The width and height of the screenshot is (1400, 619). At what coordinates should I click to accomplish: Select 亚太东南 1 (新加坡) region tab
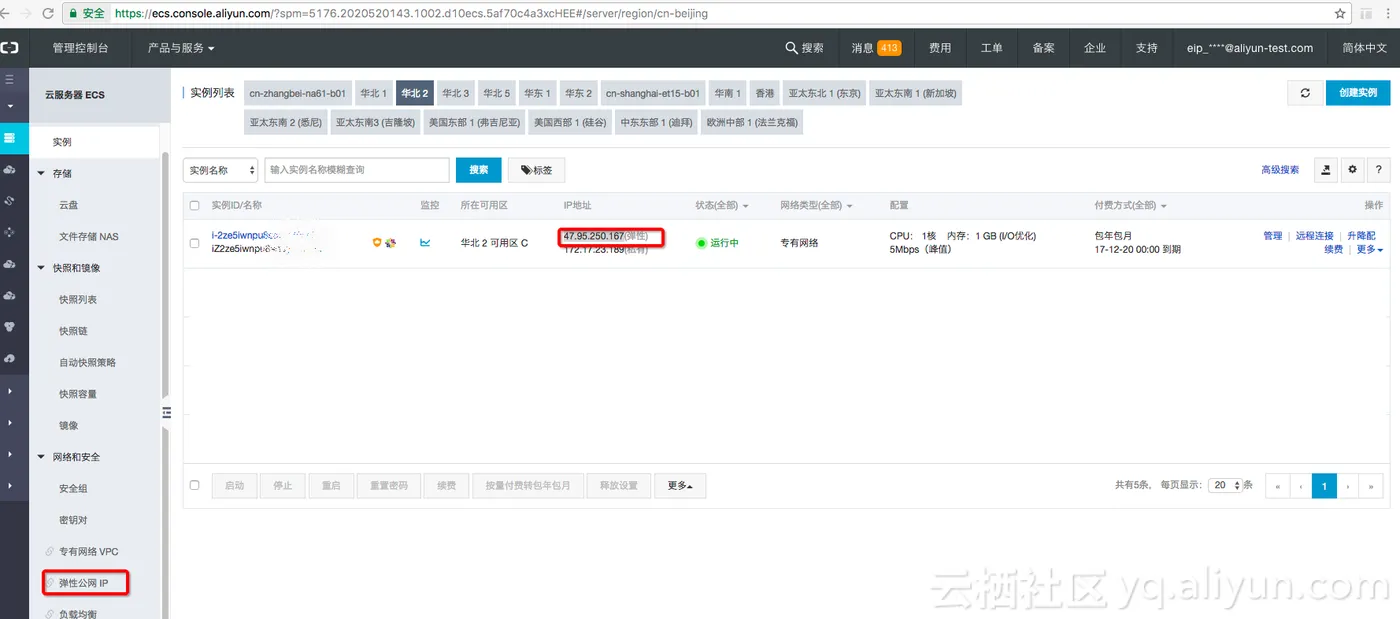915,93
